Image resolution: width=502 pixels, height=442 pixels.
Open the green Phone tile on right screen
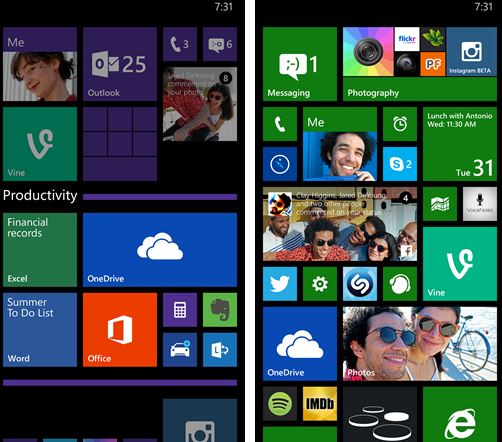[x=280, y=124]
